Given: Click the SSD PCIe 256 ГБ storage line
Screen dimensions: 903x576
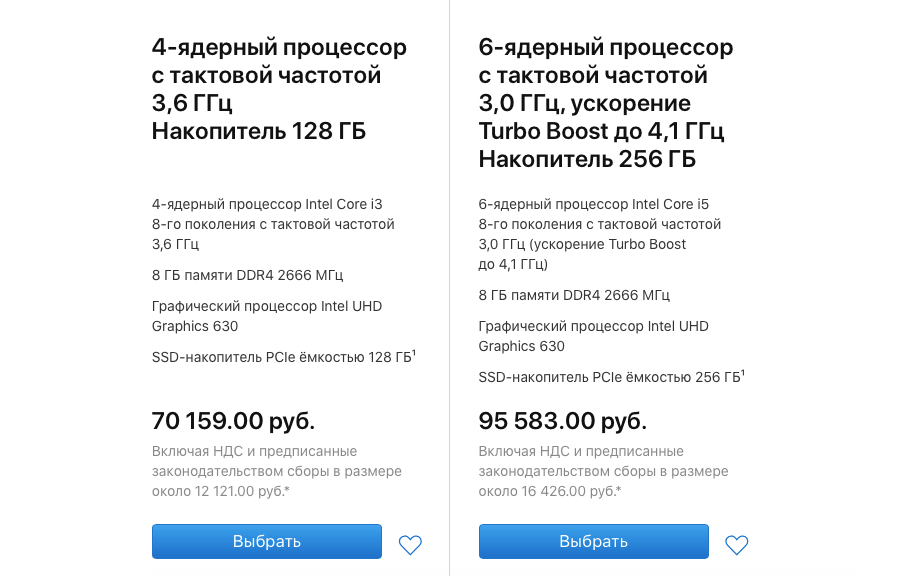Looking at the screenshot, I should tap(608, 377).
